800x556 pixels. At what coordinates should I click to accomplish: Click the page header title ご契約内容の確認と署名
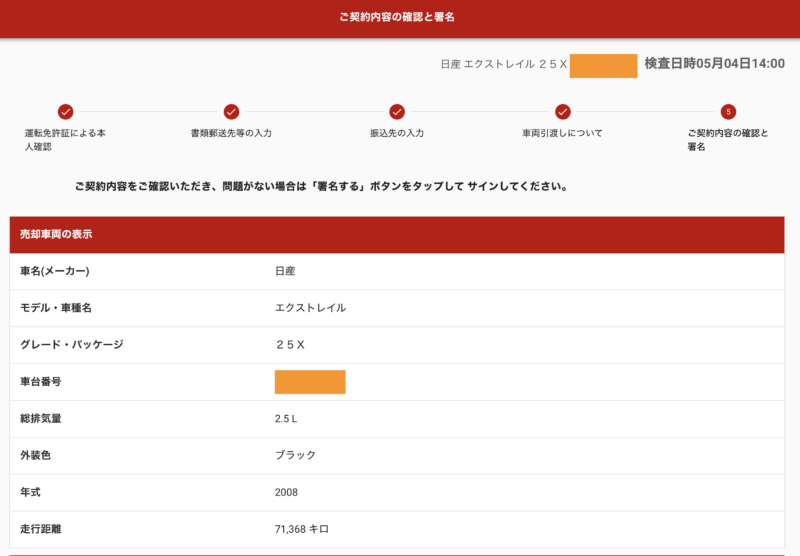(x=397, y=17)
